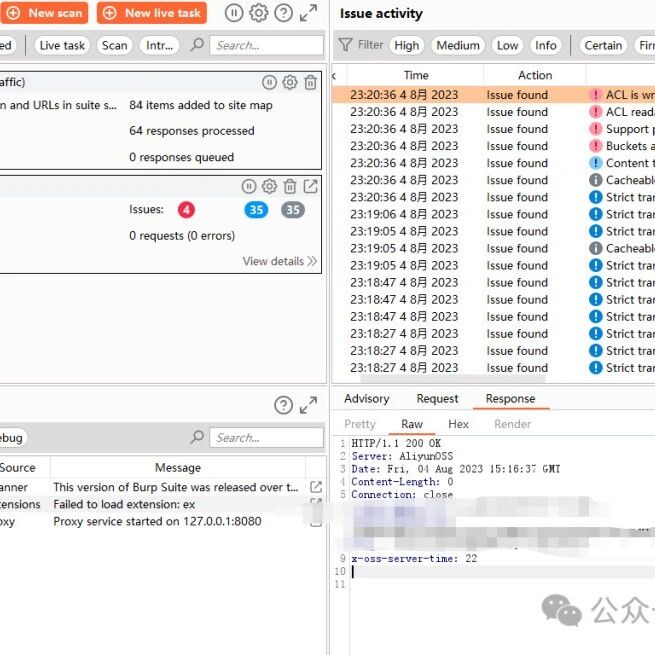Click the New scan button
The height and width of the screenshot is (655, 655).
[43, 13]
